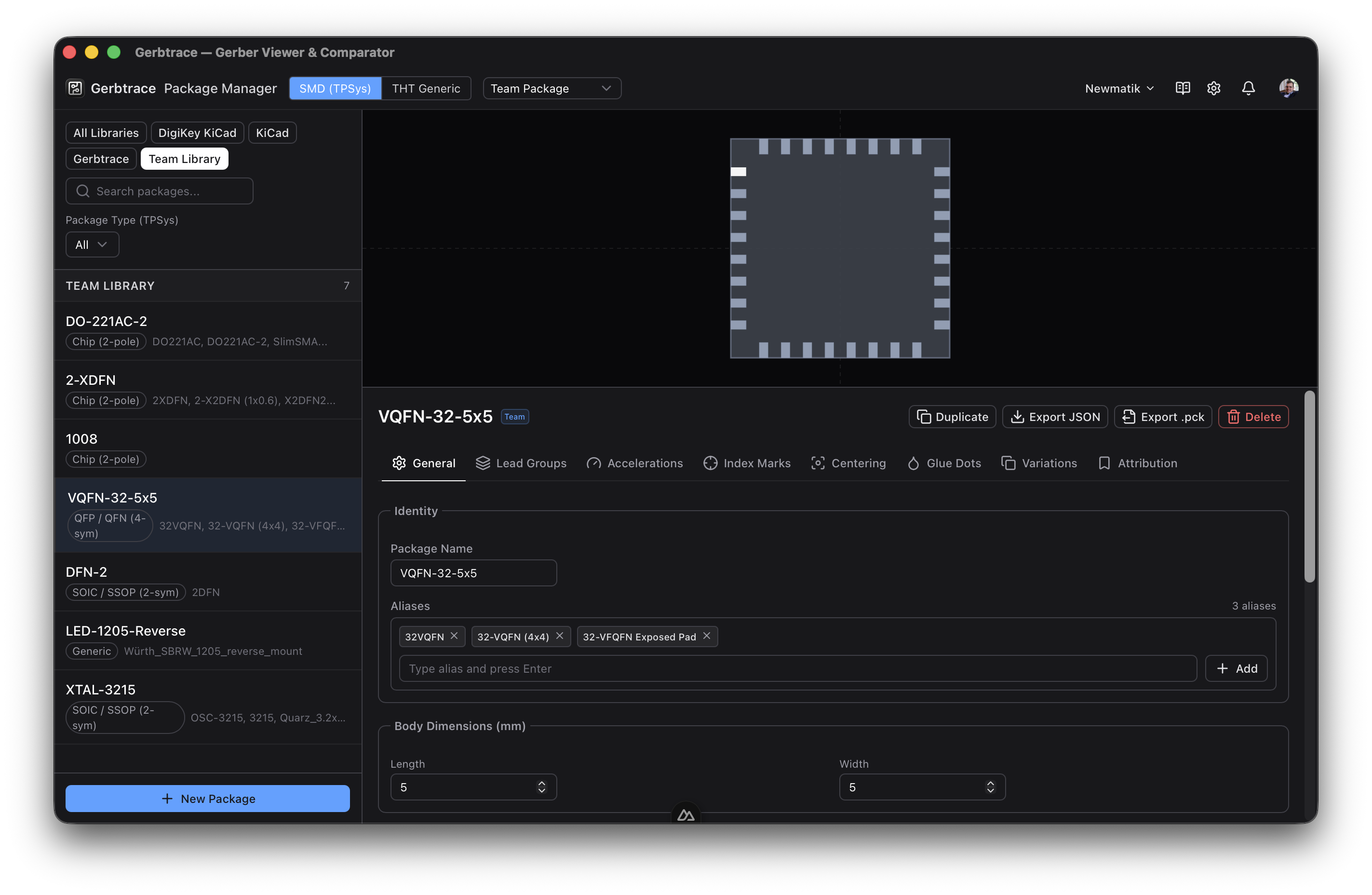Open the Lead Groups tab
This screenshot has width=1372, height=895.
click(x=521, y=463)
